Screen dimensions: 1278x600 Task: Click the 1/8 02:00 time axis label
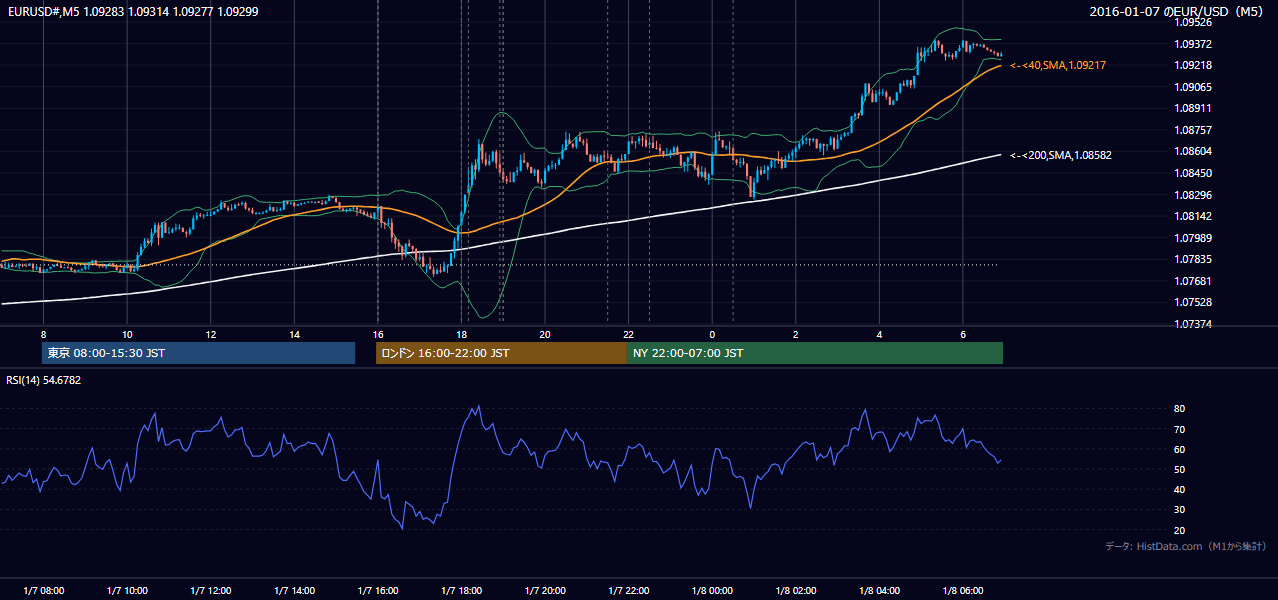coord(795,591)
